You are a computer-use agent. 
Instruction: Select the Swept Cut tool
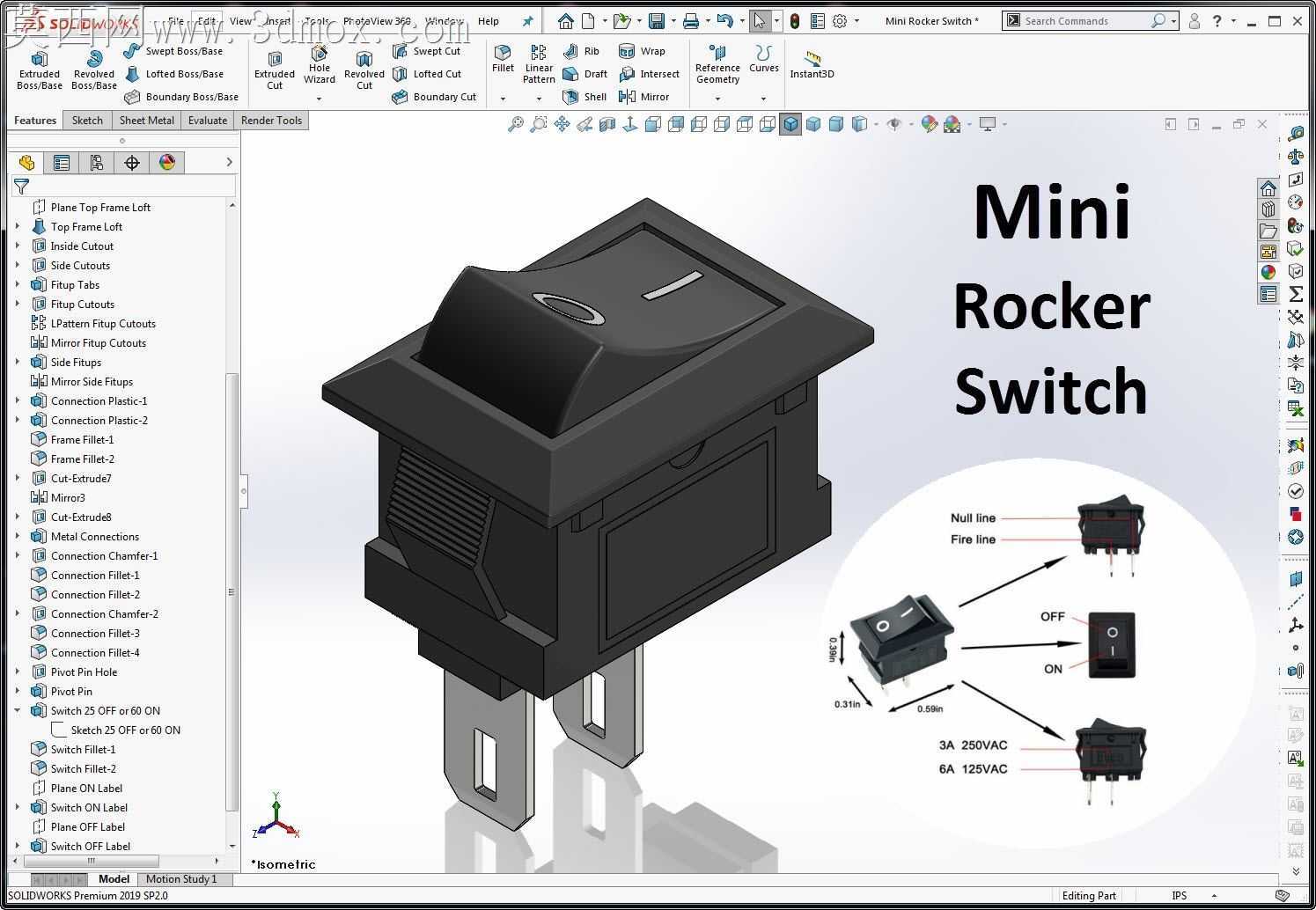click(427, 51)
